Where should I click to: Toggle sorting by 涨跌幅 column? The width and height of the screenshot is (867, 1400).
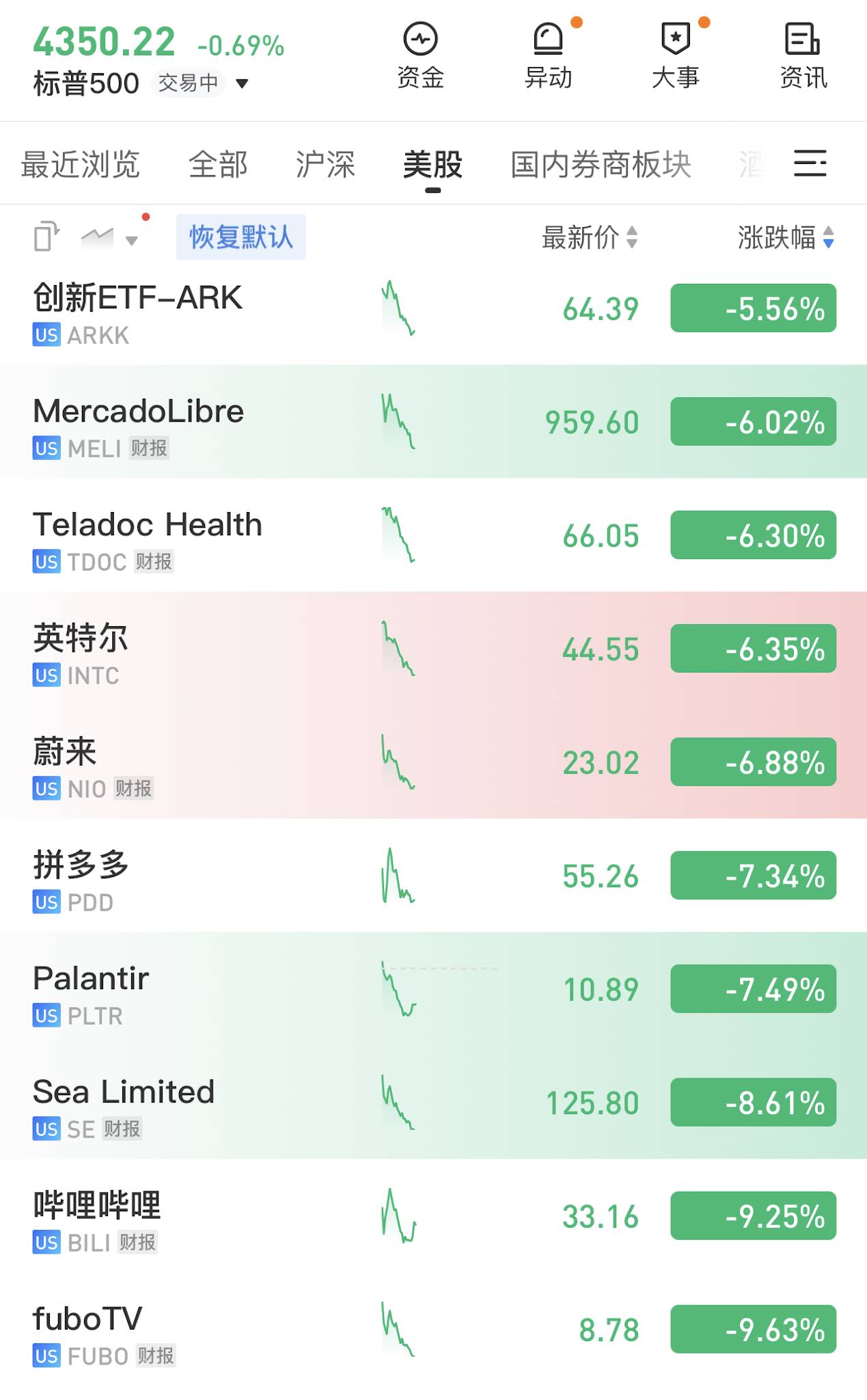coord(785,238)
